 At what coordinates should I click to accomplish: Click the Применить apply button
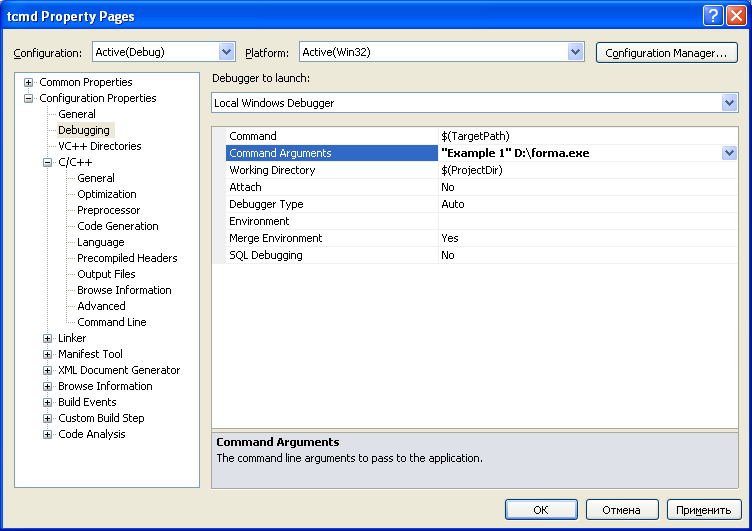[704, 509]
